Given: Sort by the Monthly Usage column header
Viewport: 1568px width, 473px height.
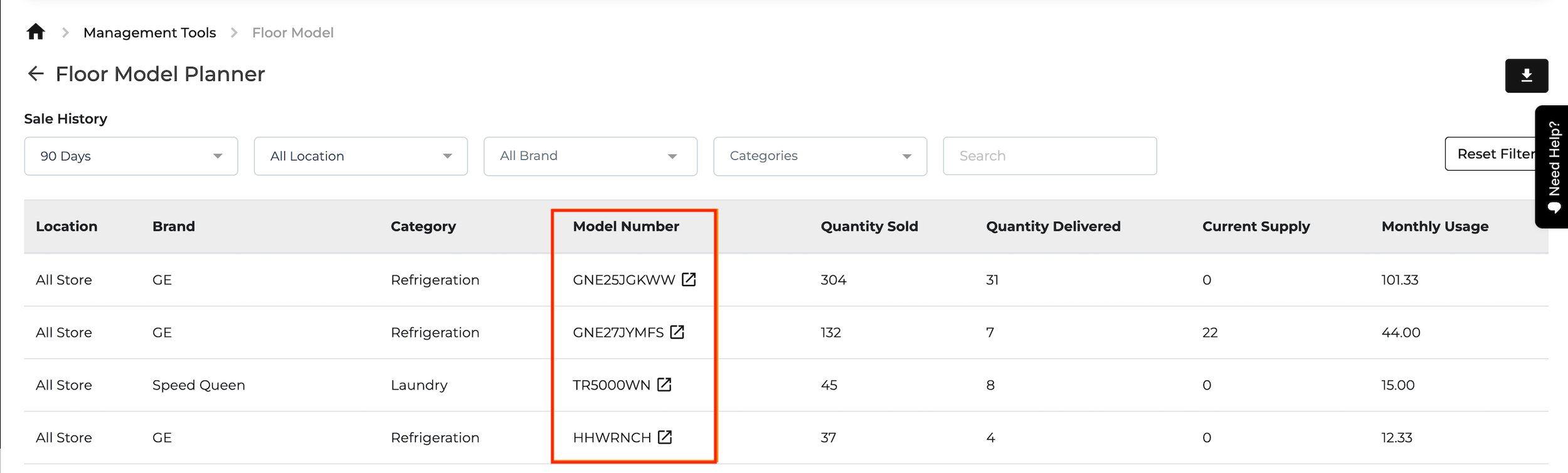Looking at the screenshot, I should (x=1435, y=226).
